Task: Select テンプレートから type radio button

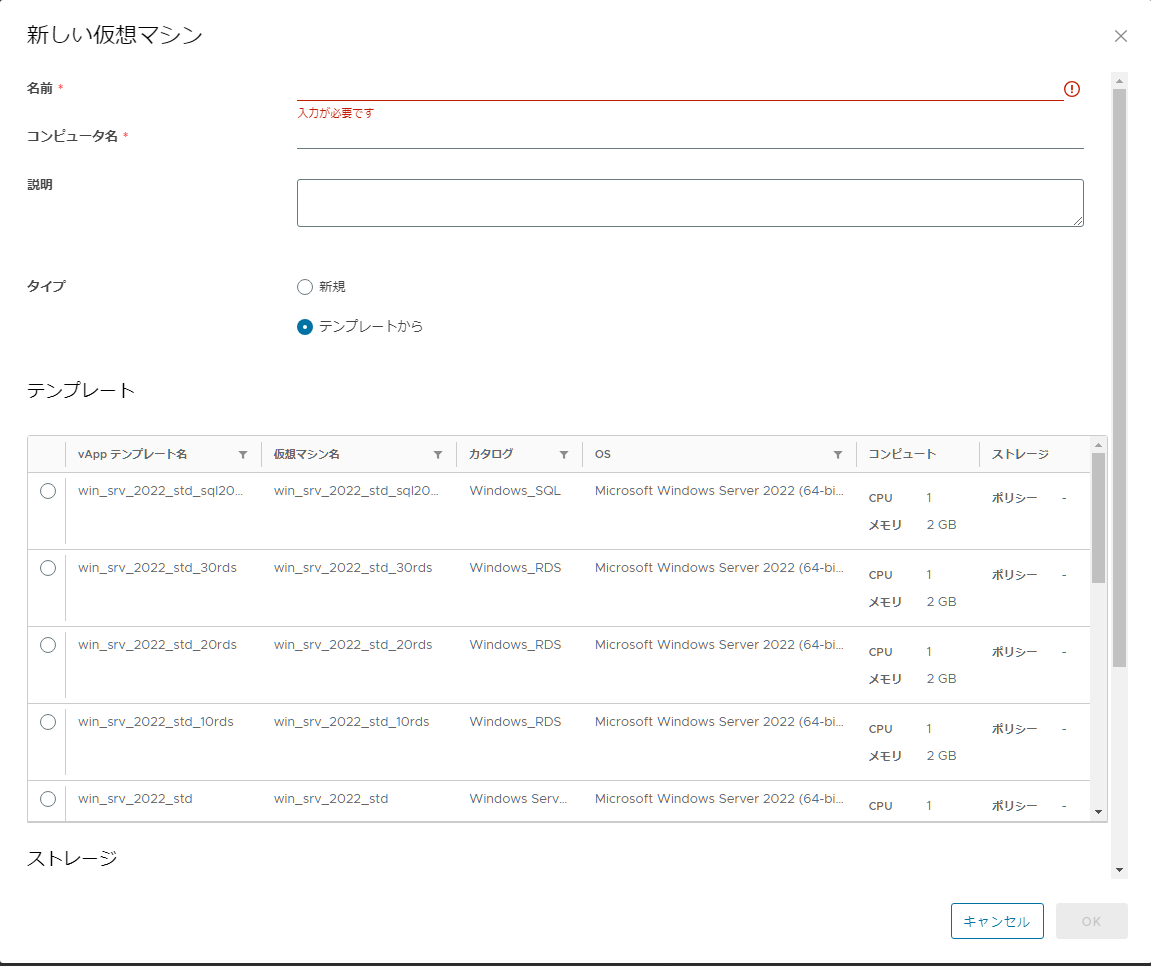Action: (x=305, y=327)
